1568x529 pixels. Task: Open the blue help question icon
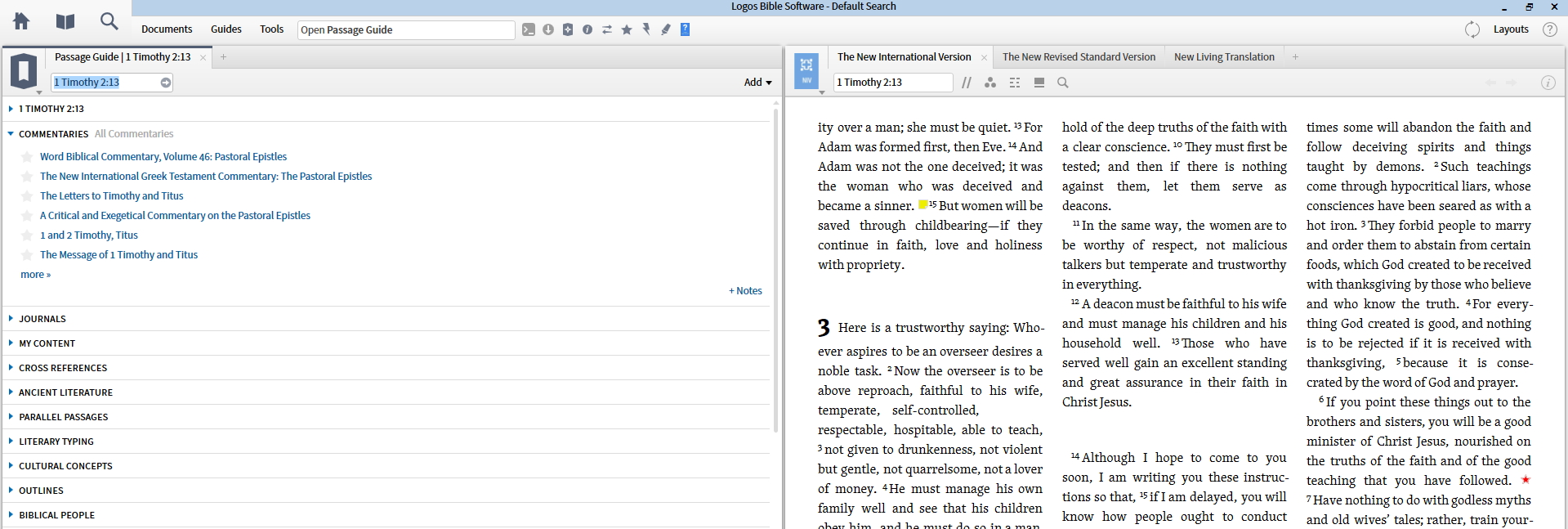tap(686, 29)
